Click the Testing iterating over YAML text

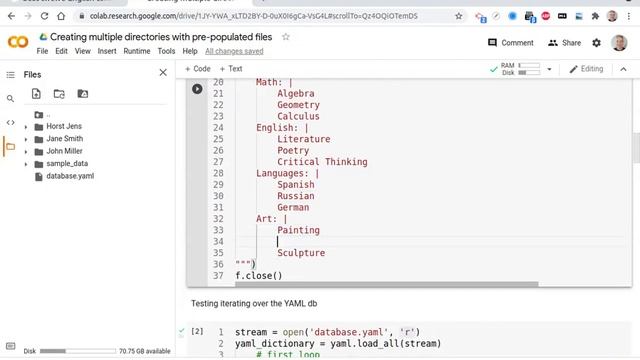pos(254,303)
